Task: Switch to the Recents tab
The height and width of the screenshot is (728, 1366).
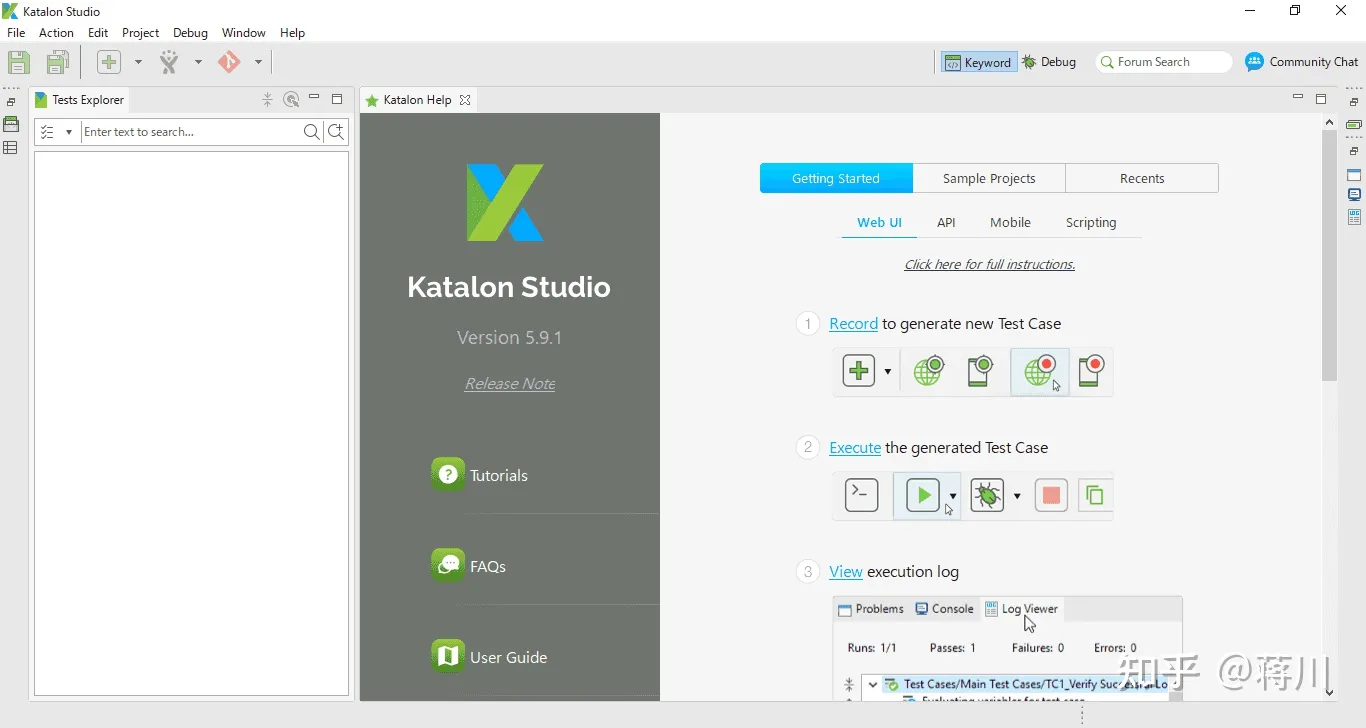Action: coord(1142,178)
